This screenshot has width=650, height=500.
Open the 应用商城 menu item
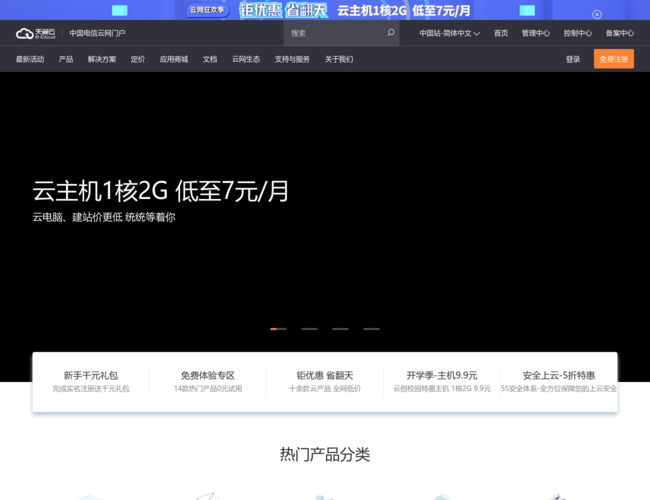[x=174, y=59]
